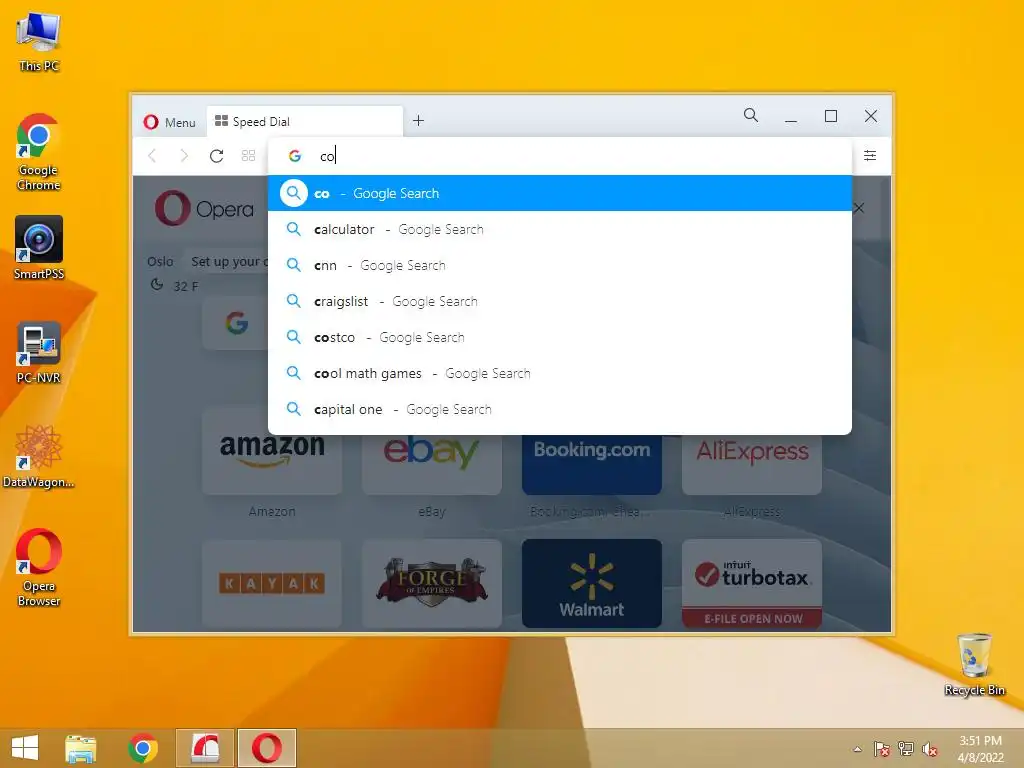
Task: Click the taskbar clock showing 3:51 PM
Action: pos(980,749)
